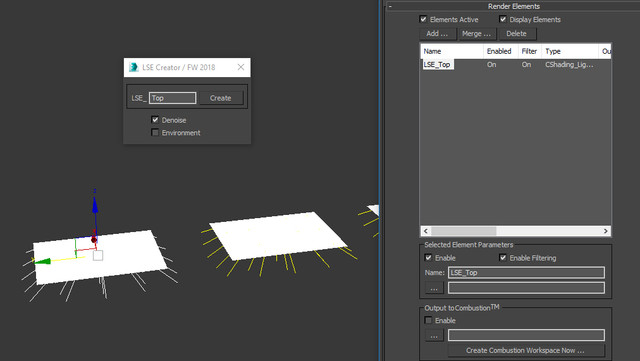Image resolution: width=640 pixels, height=361 pixels.
Task: Click the 3ds Max icon in LSE Creator title bar
Action: (133, 67)
